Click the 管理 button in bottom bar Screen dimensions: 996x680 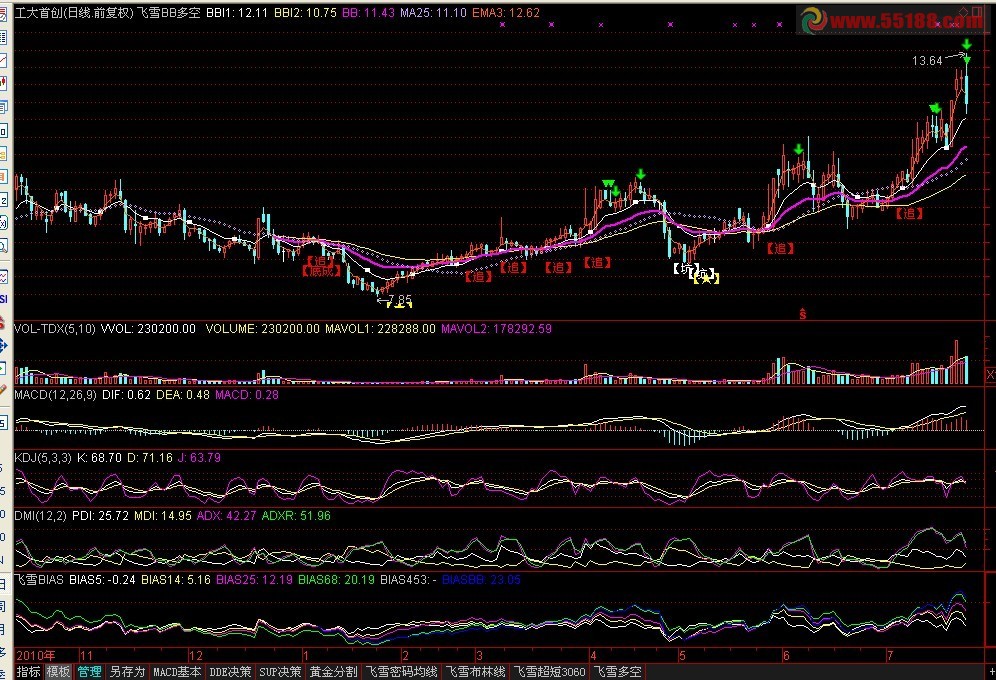coord(90,672)
